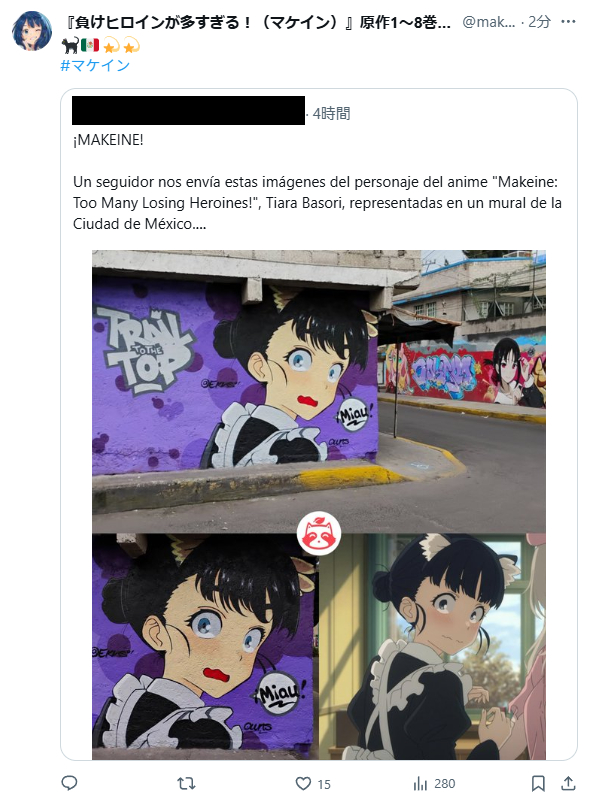Open the three-dot more options menu
590x798 pixels.
[568, 21]
